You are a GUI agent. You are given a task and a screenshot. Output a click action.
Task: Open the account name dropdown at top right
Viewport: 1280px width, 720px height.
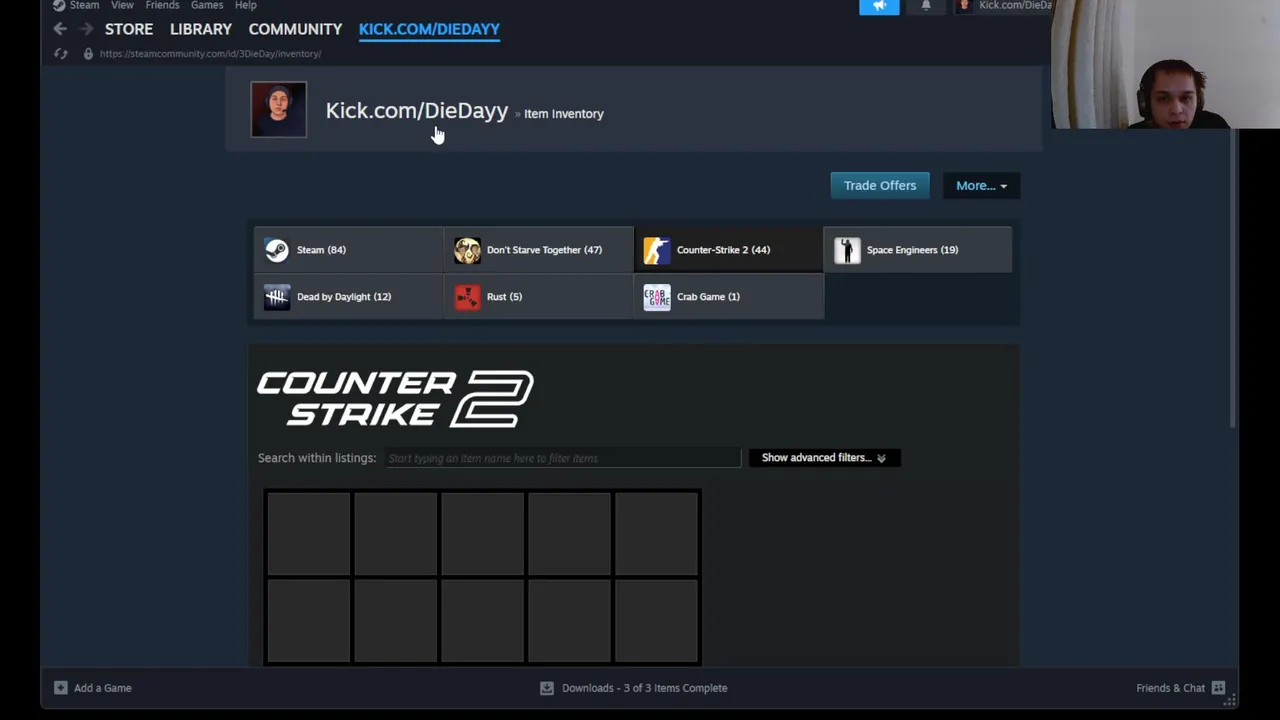pyautogui.click(x=1015, y=5)
